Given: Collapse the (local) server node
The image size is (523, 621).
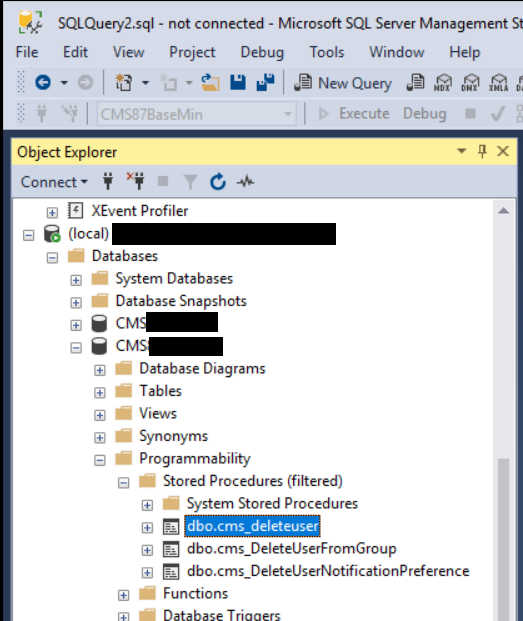Looking at the screenshot, I should click(29, 235).
